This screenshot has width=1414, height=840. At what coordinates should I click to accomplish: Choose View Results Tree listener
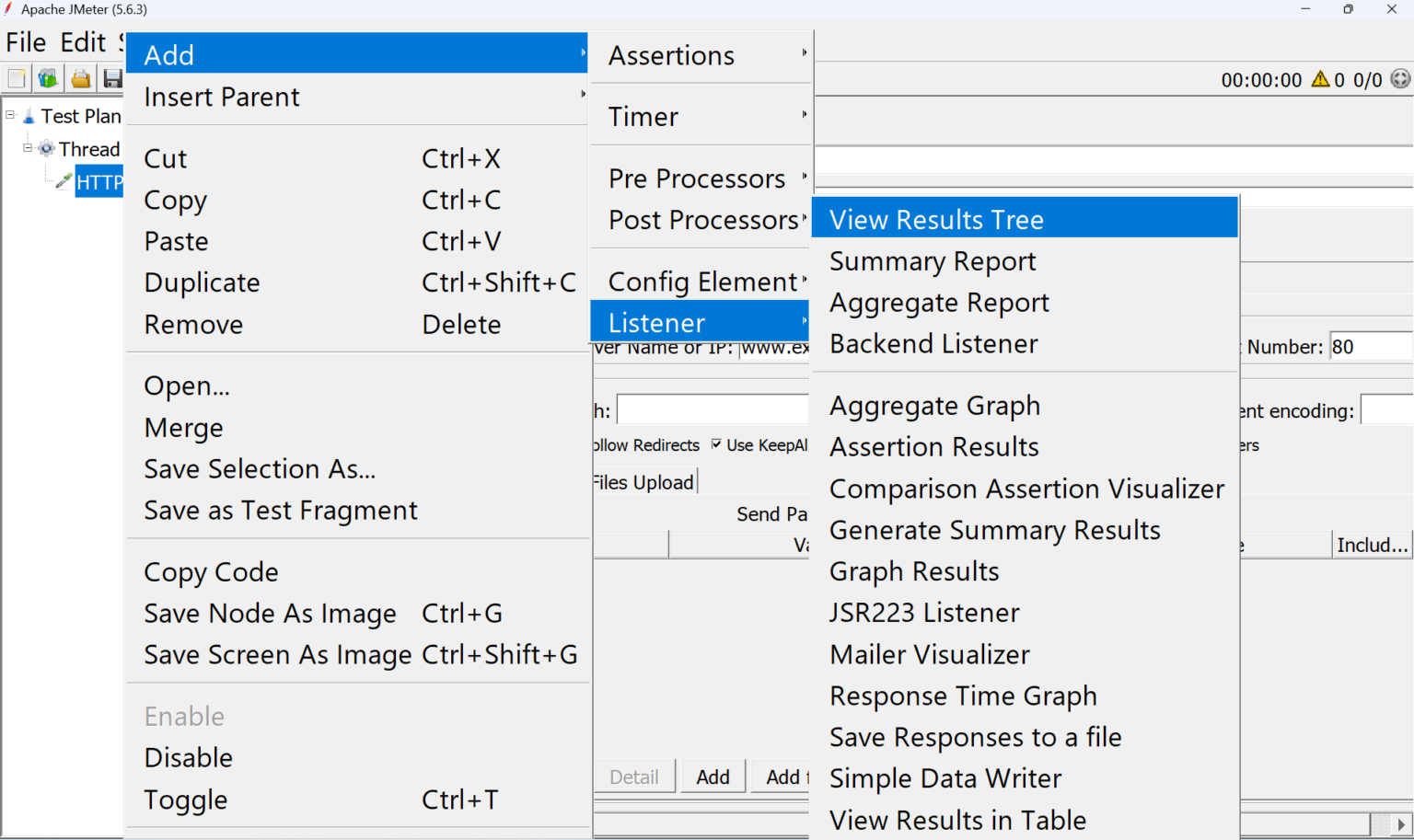click(936, 220)
